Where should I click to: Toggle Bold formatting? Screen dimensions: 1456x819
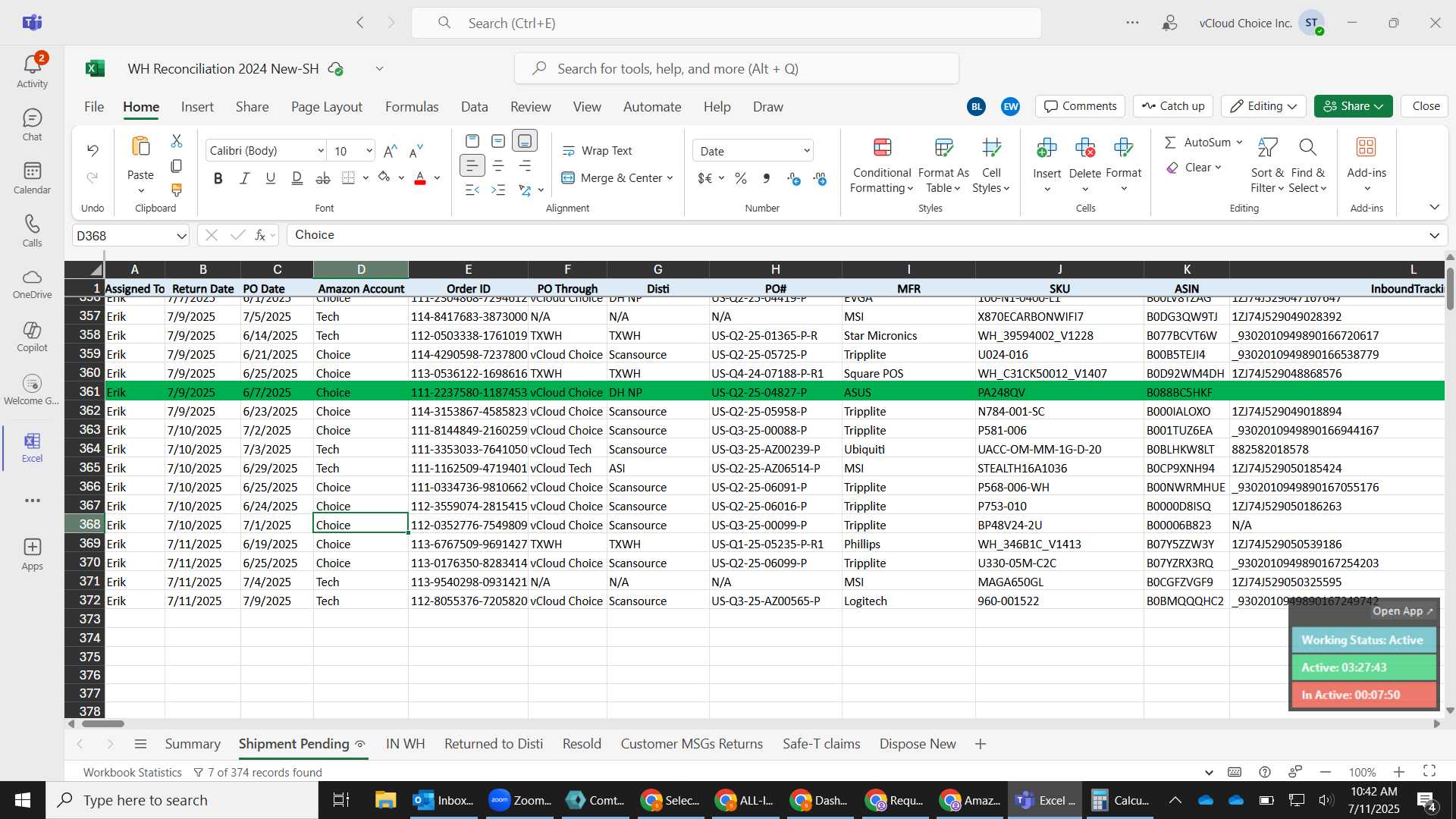(218, 178)
